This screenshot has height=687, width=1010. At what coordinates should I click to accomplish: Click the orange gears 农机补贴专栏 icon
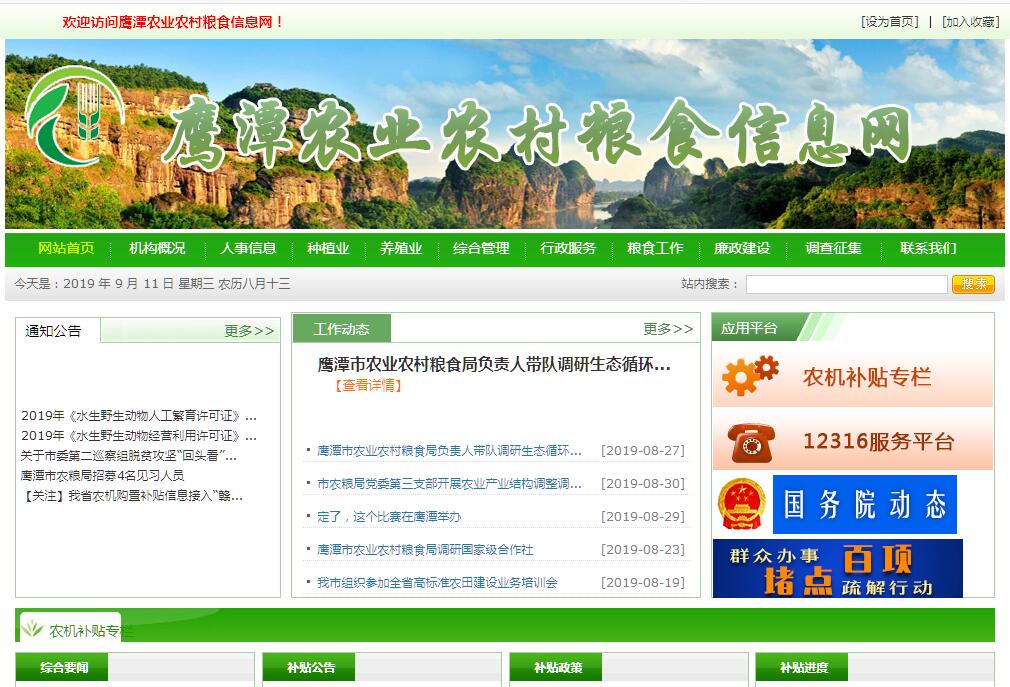750,377
